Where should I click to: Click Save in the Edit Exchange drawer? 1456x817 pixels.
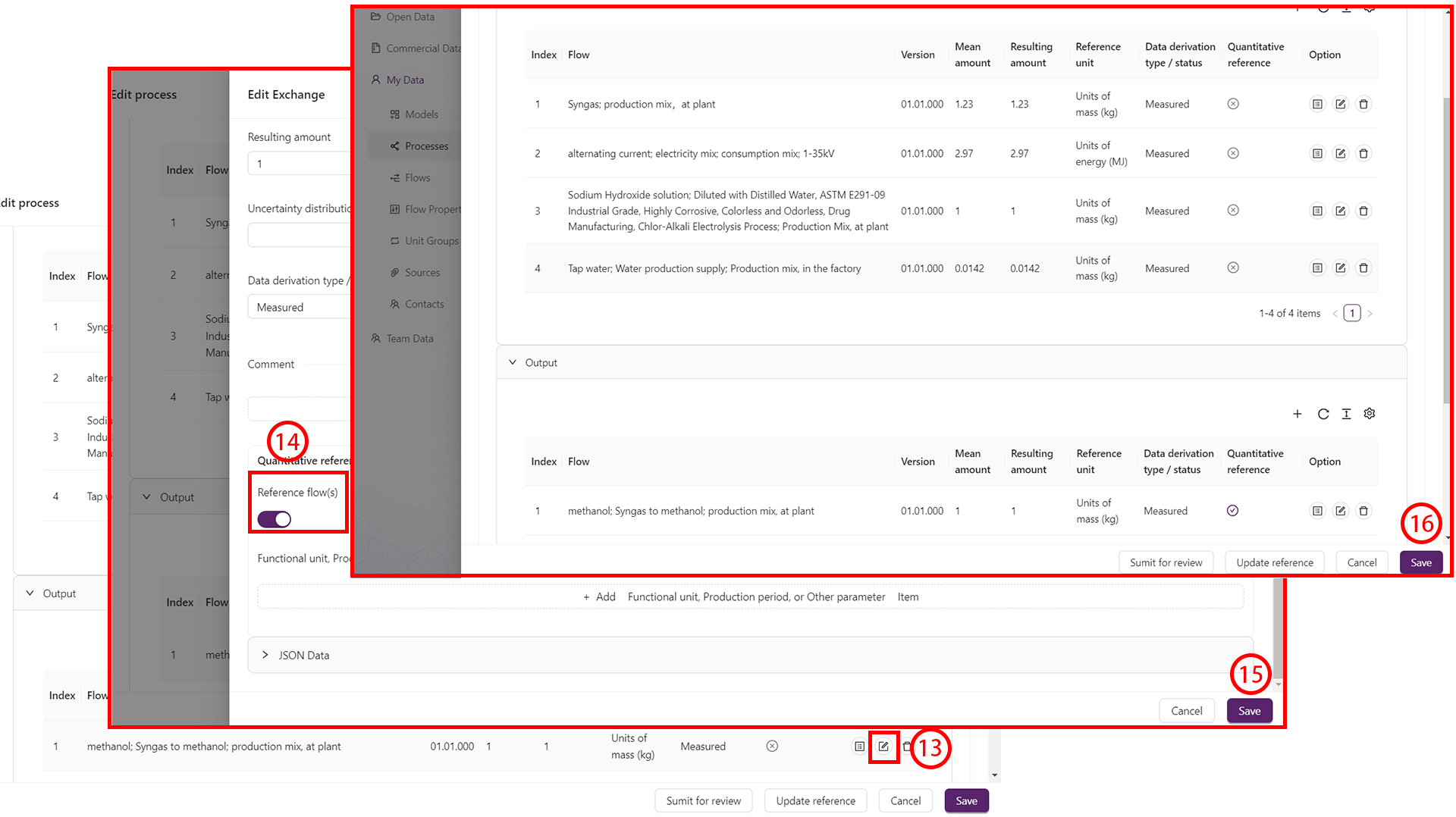pyautogui.click(x=1249, y=711)
